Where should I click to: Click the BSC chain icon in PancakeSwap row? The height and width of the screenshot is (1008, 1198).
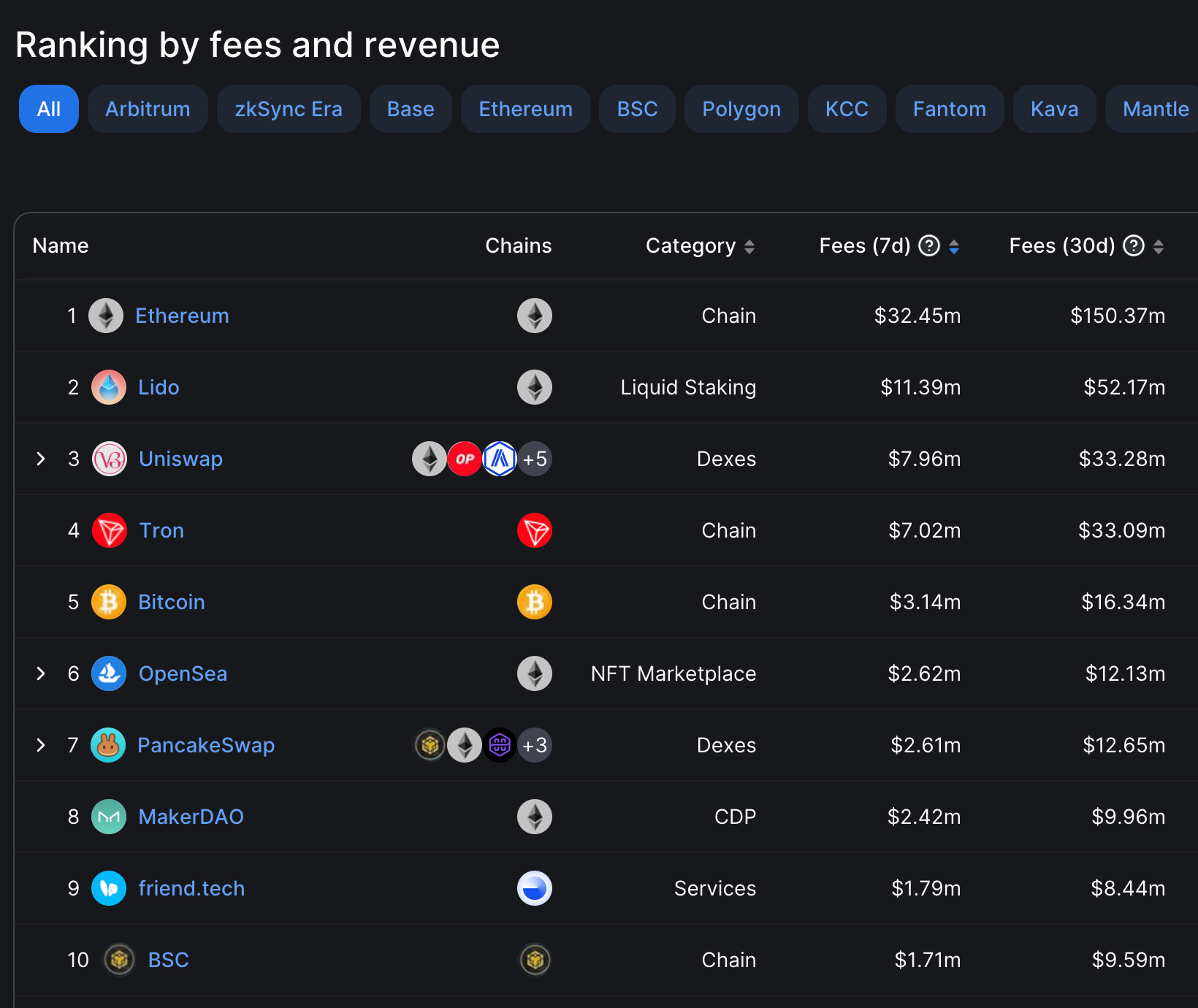coord(430,745)
